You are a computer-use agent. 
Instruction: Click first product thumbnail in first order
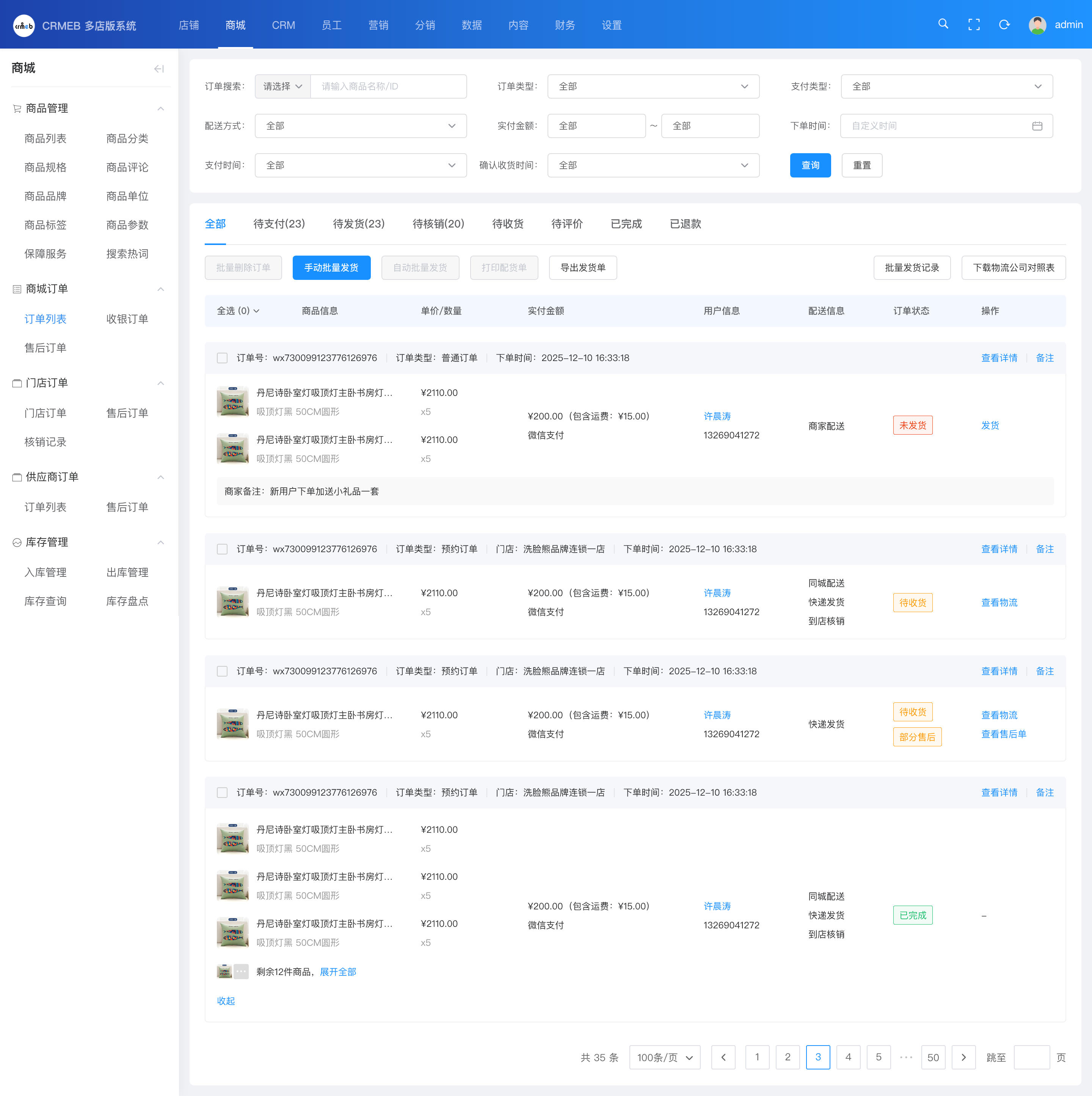(x=232, y=402)
